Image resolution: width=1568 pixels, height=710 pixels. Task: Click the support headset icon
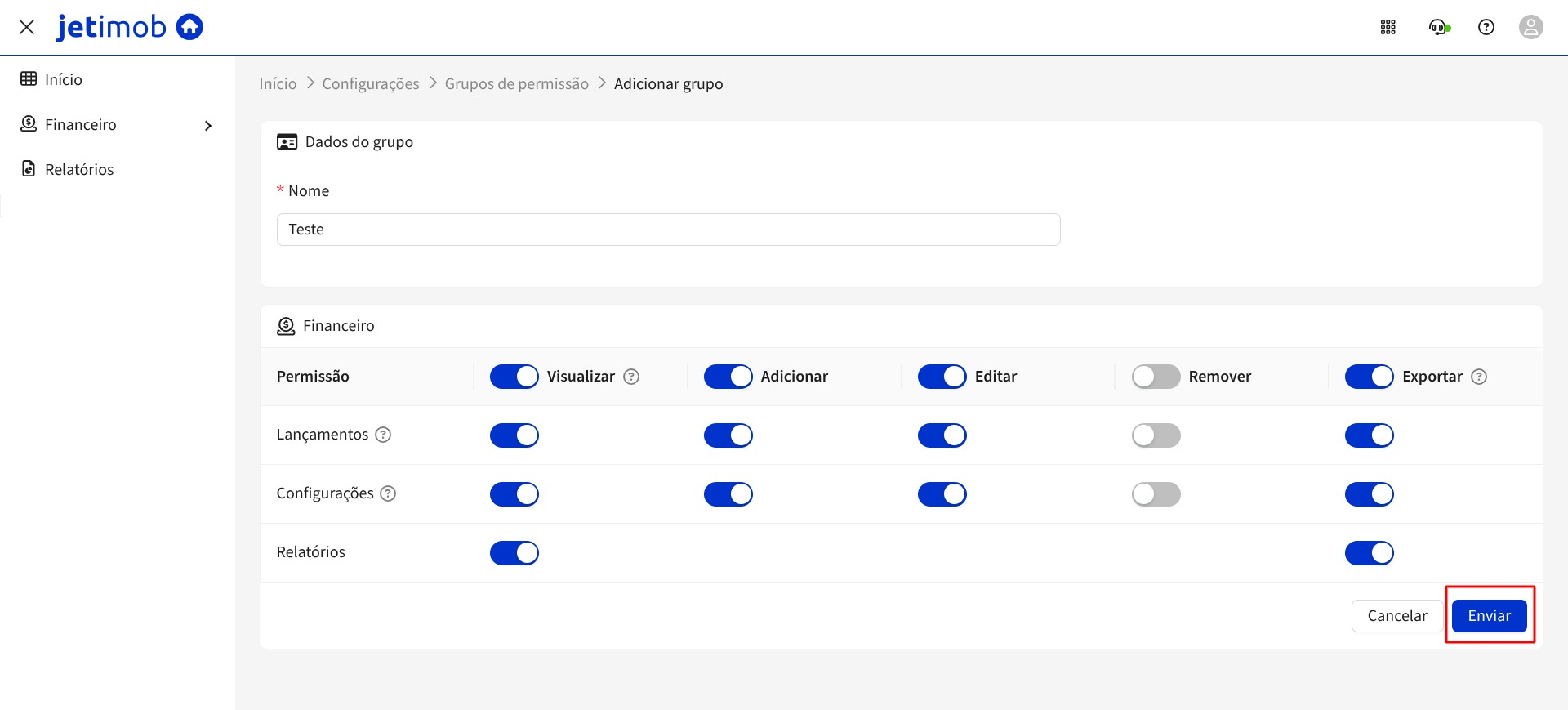(x=1438, y=28)
